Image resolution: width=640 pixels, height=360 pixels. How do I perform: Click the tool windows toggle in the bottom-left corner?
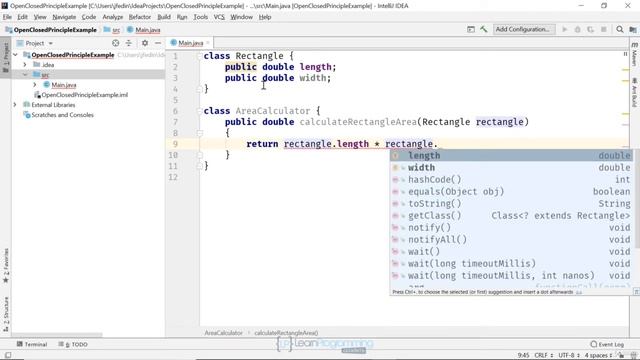tap(8, 355)
